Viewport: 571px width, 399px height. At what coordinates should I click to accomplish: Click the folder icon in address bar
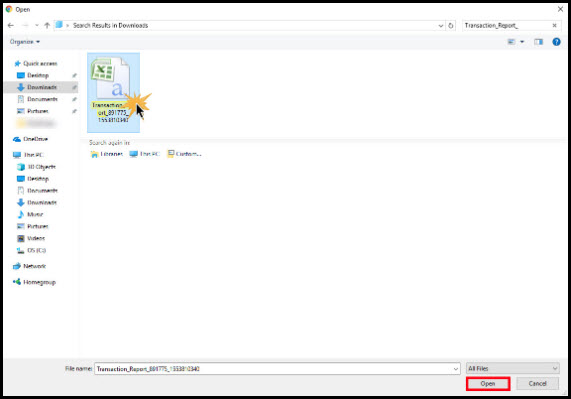coord(59,25)
